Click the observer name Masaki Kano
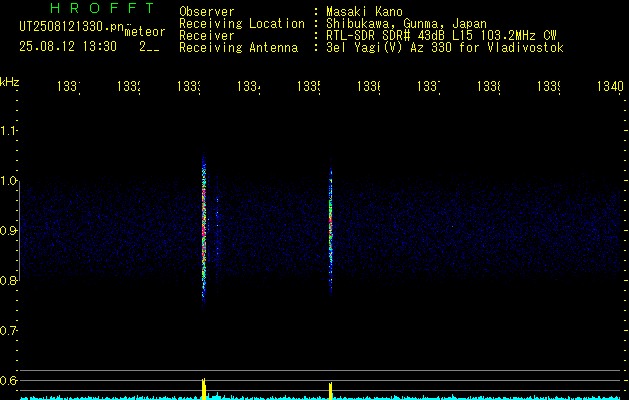 (x=364, y=12)
